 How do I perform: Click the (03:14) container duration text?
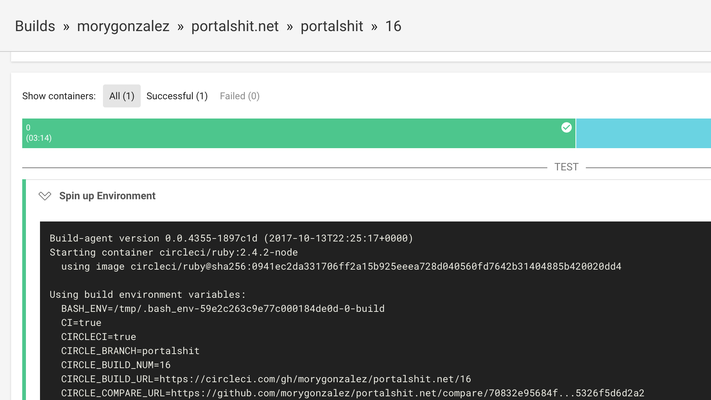click(x=39, y=138)
